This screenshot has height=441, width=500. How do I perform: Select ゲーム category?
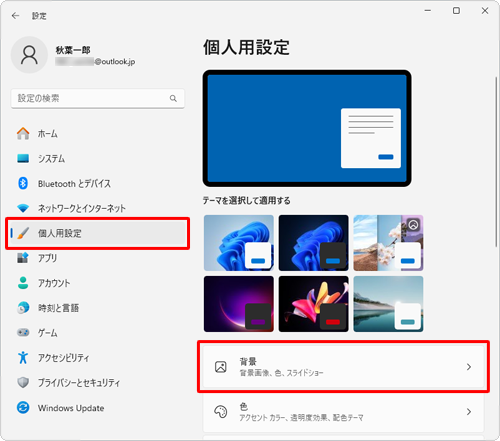pyautogui.click(x=98, y=333)
